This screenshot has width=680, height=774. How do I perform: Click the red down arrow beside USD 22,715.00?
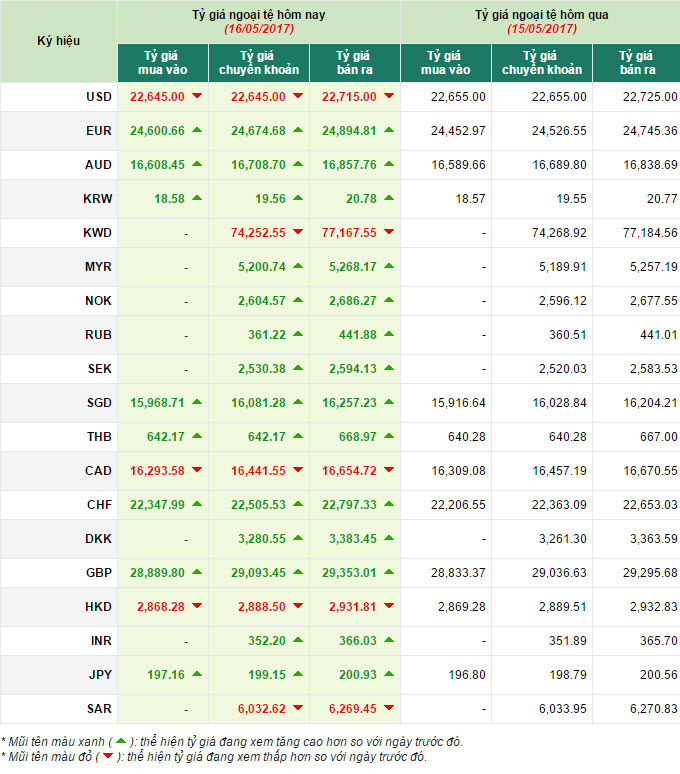389,96
